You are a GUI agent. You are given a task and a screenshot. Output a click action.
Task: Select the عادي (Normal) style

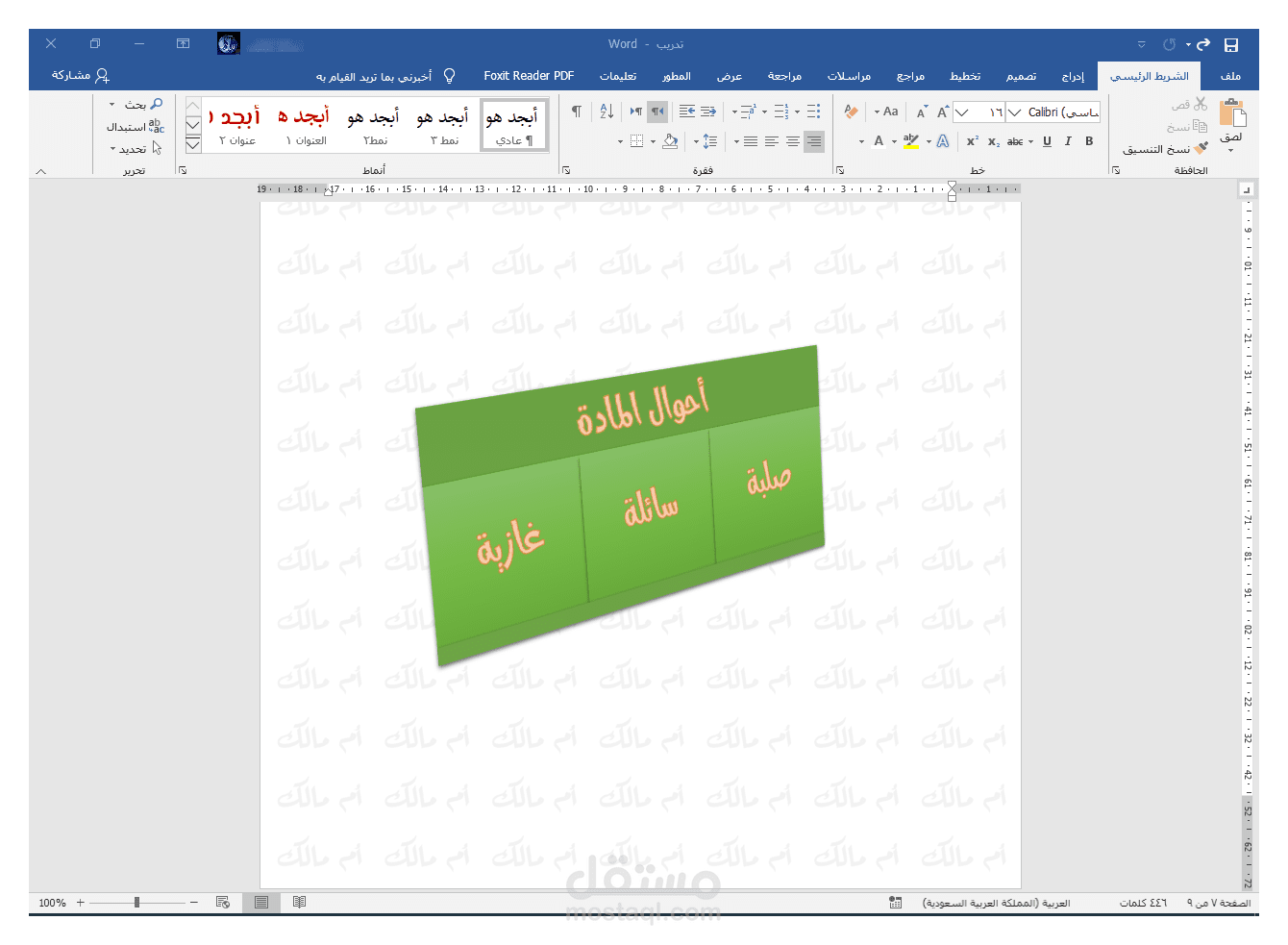(x=513, y=126)
